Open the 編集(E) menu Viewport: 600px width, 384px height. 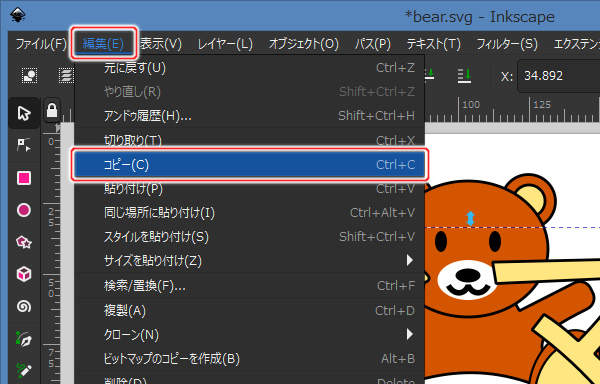[x=103, y=43]
